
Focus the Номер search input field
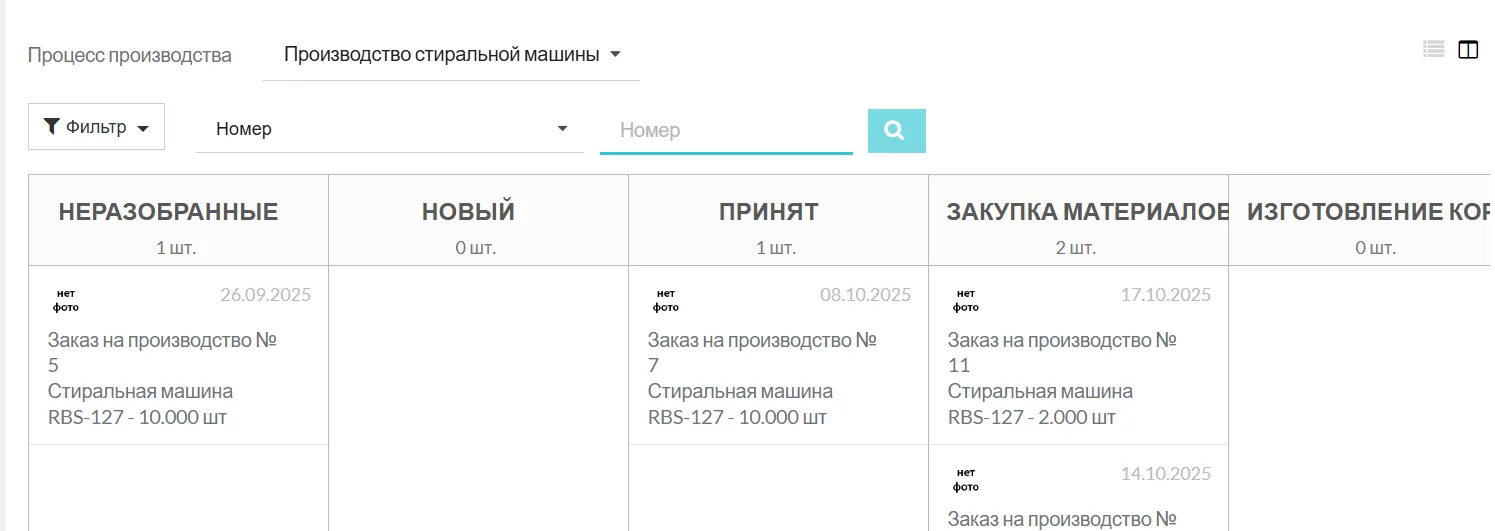pos(726,130)
